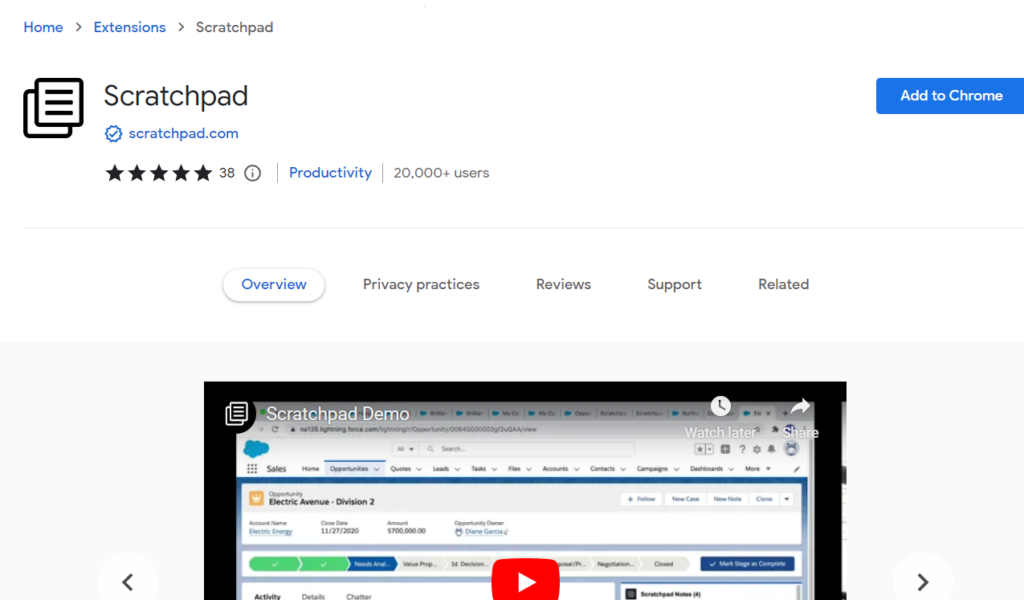Click the five-star rating display
This screenshot has width=1024, height=600.
pos(159,173)
